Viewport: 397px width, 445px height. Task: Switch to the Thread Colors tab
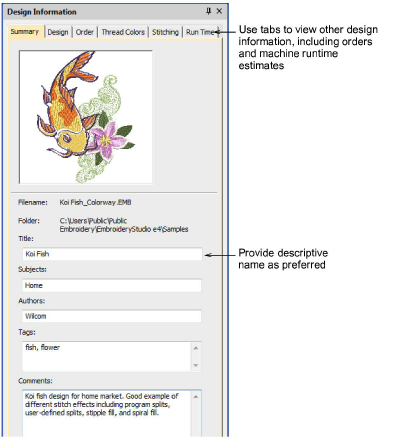pos(123,32)
